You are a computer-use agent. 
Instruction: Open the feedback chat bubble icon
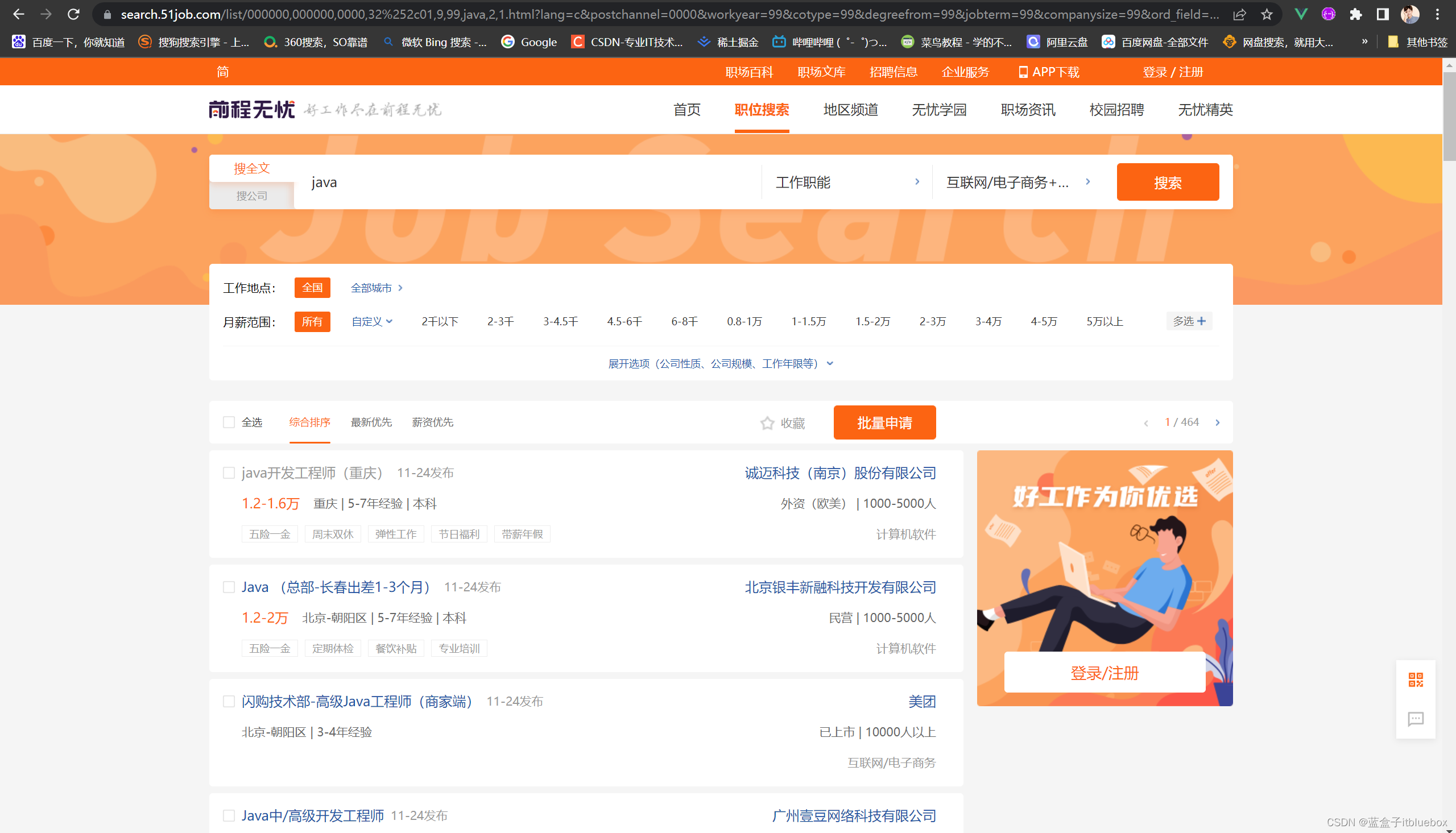pyautogui.click(x=1416, y=719)
